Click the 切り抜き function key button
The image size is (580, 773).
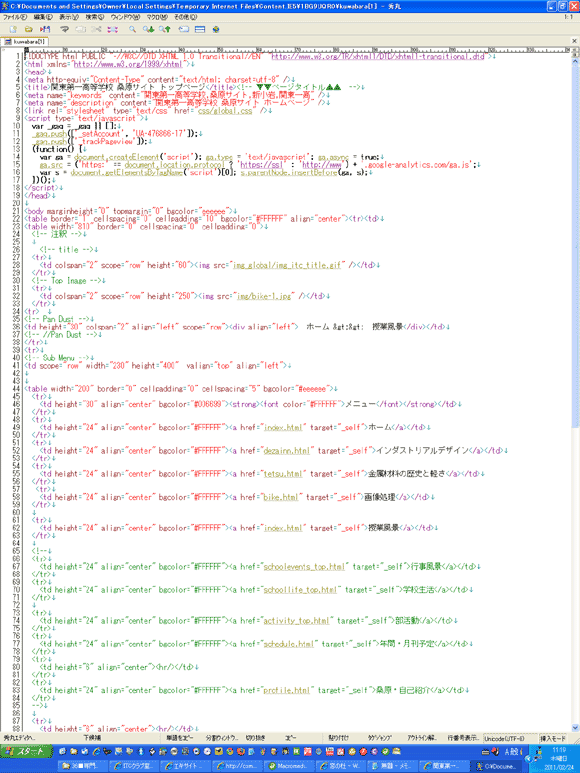coord(255,738)
